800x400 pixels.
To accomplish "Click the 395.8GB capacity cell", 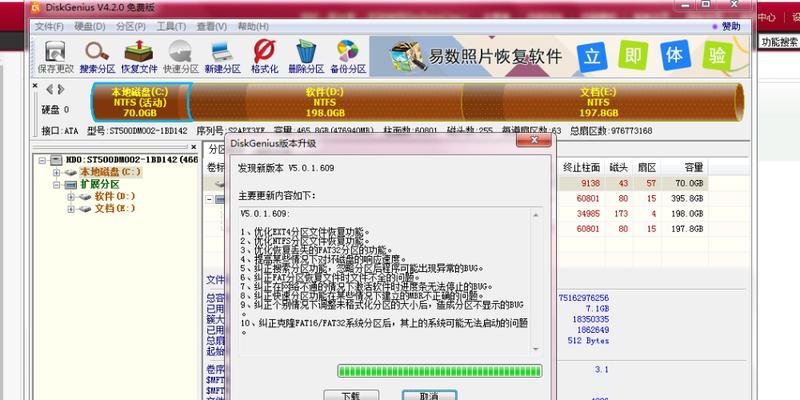I will point(687,198).
